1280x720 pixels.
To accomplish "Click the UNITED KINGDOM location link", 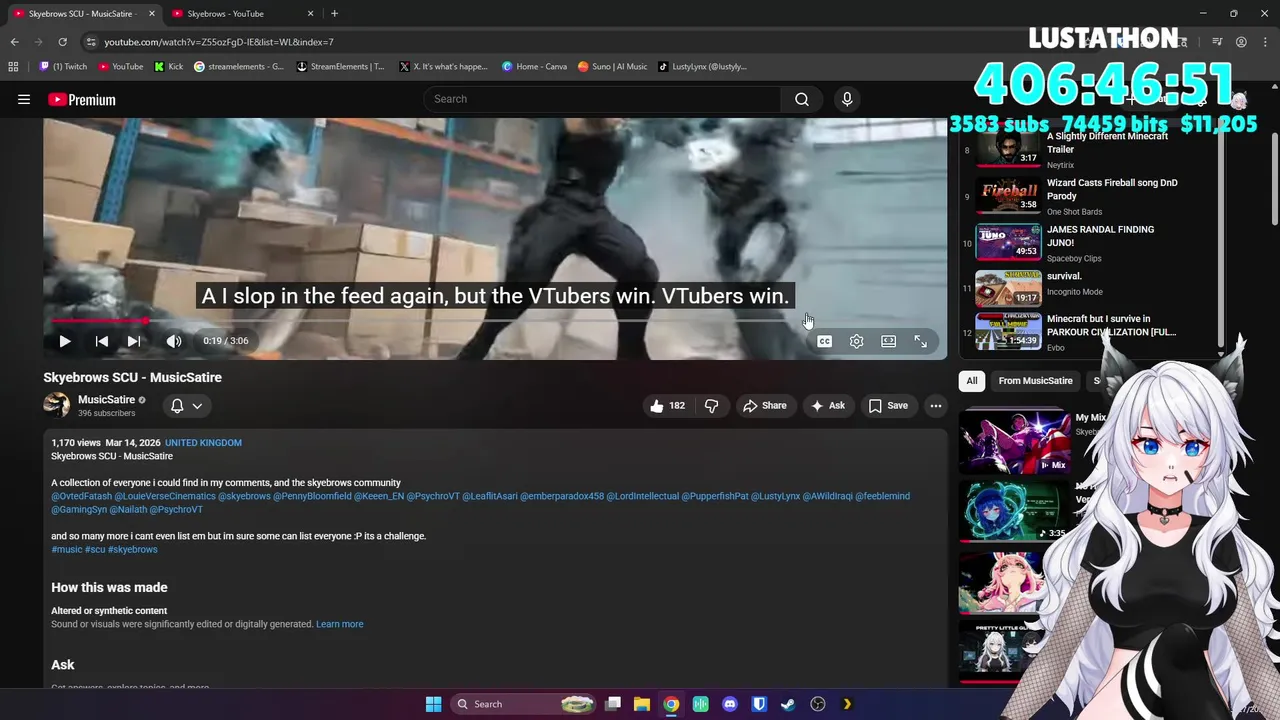I will 203,442.
